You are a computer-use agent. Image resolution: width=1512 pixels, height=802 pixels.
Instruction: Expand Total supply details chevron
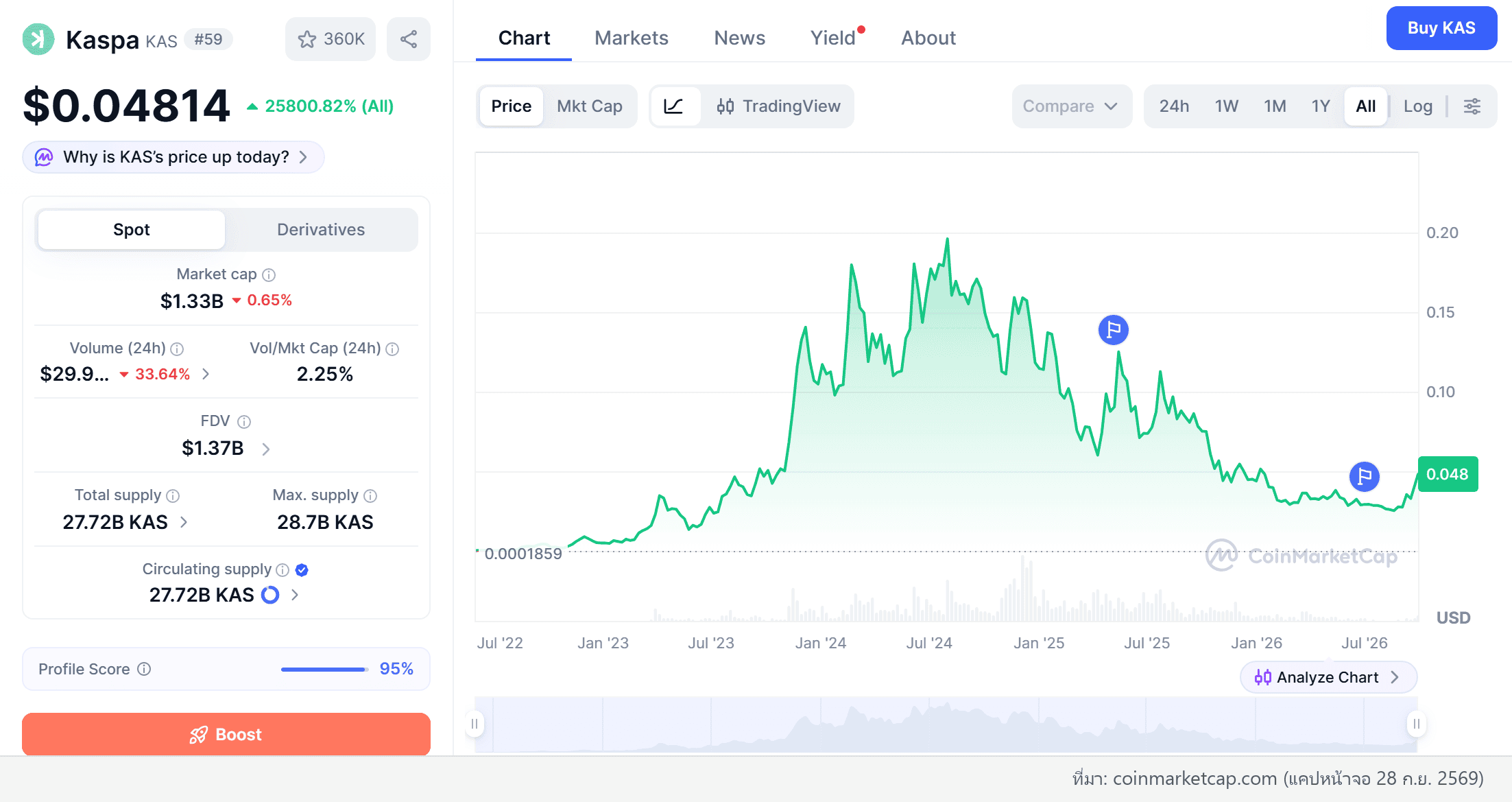point(184,522)
